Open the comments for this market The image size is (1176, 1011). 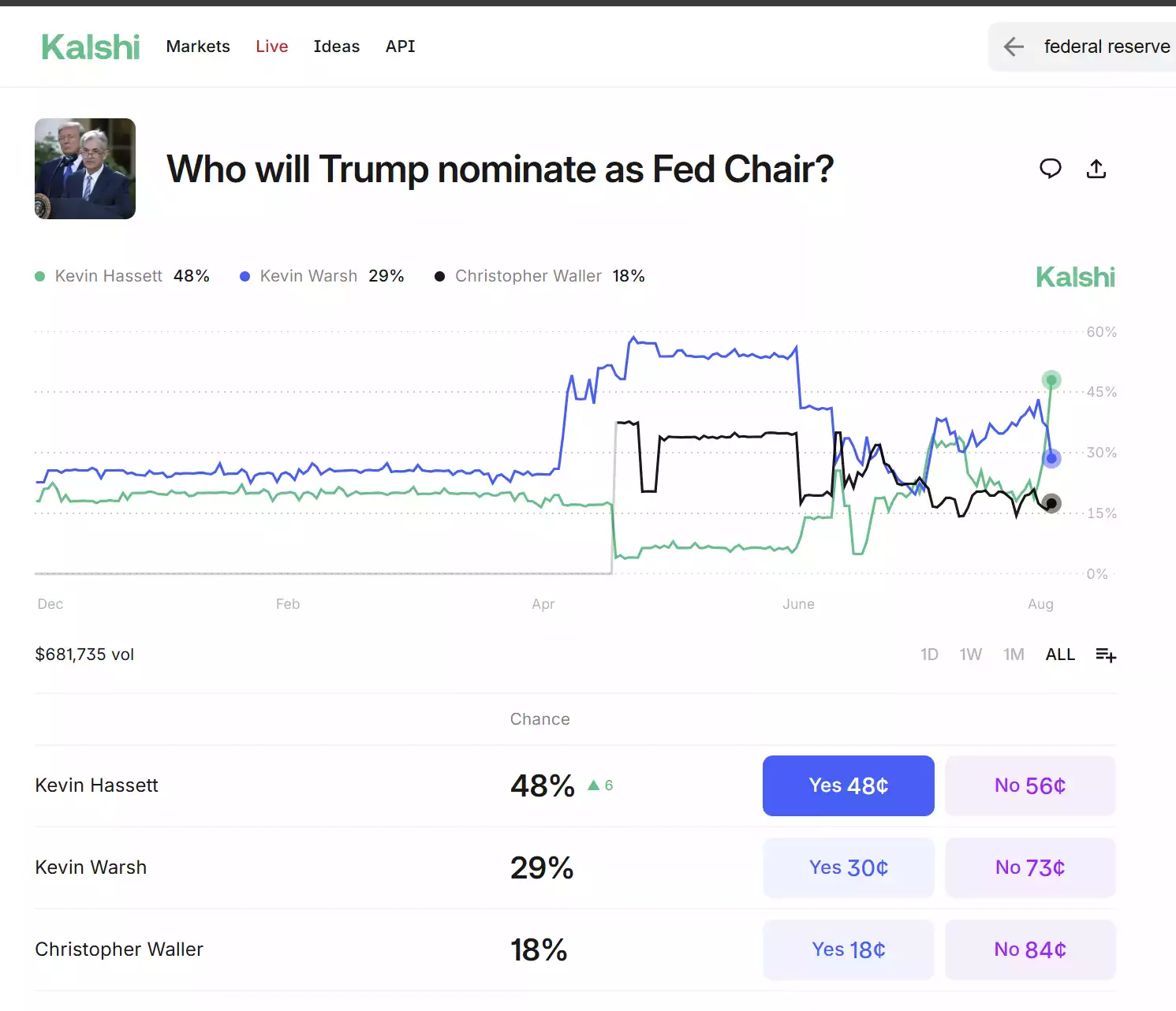point(1050,169)
